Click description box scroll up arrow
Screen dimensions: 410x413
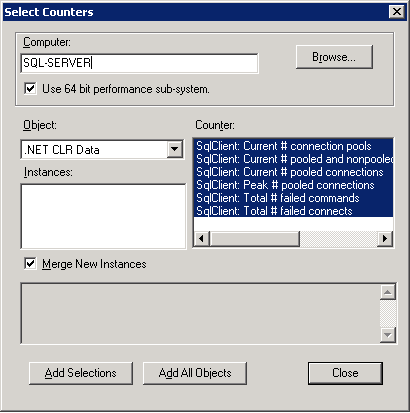[388, 292]
